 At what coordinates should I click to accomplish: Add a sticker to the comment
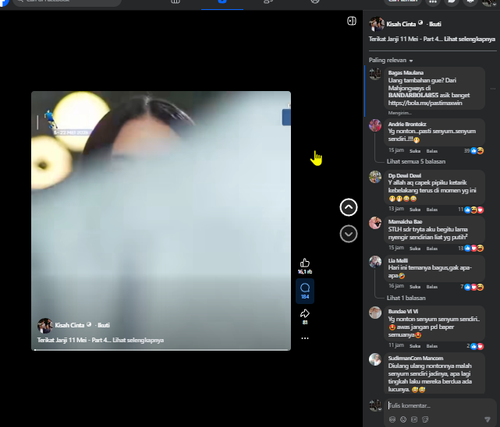pyautogui.click(x=425, y=419)
